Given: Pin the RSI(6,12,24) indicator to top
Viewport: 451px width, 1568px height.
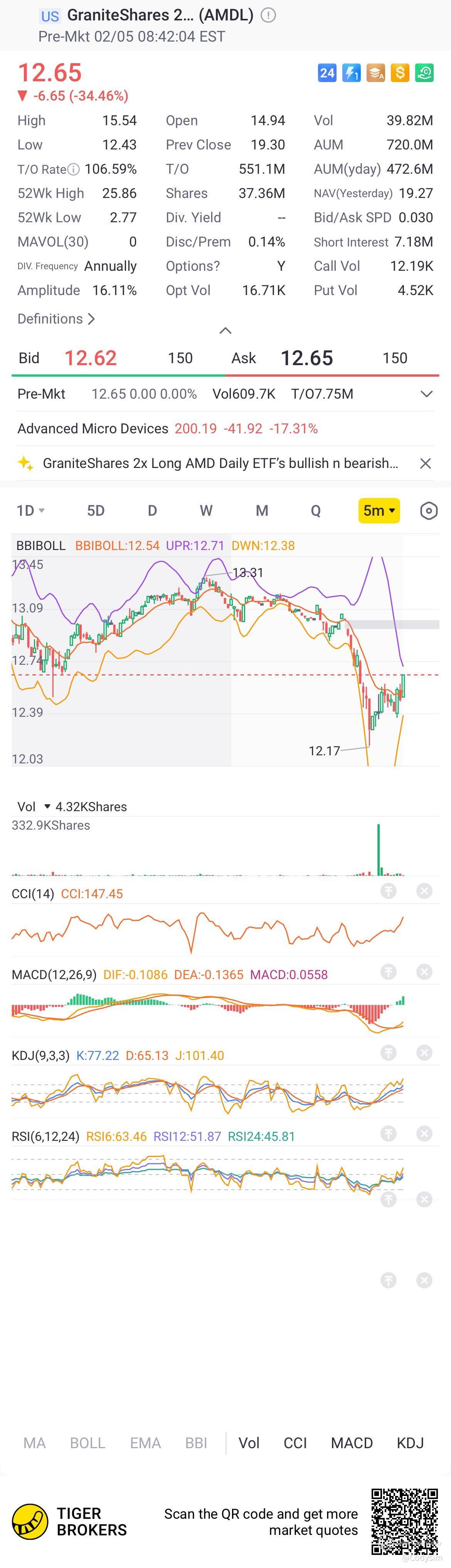Looking at the screenshot, I should (389, 1134).
